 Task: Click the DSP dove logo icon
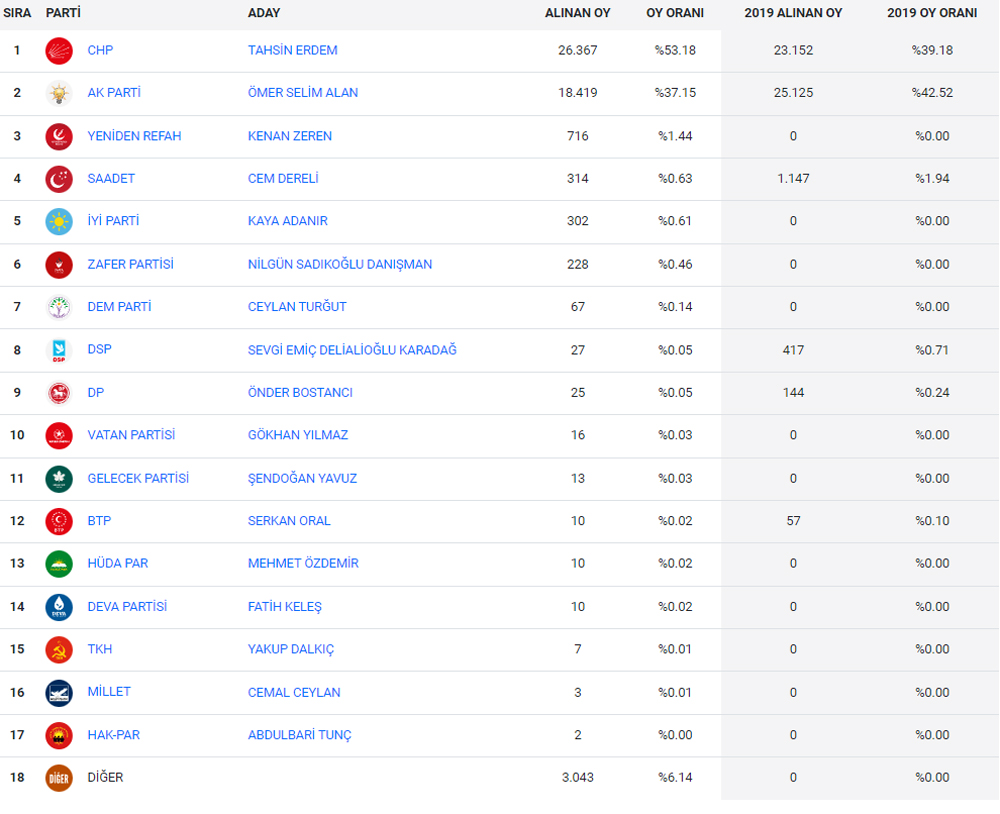coord(59,350)
